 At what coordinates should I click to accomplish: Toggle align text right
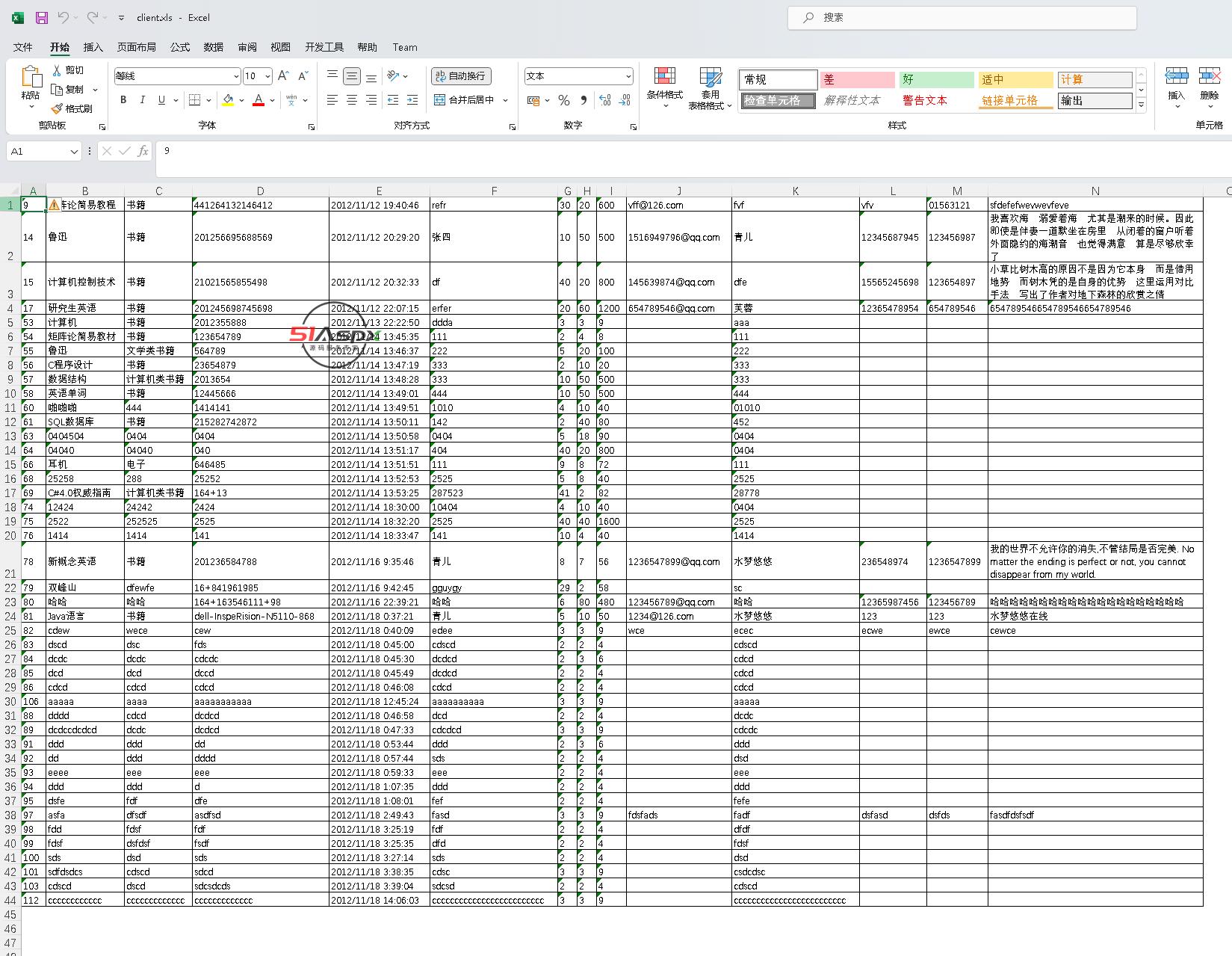click(x=371, y=99)
